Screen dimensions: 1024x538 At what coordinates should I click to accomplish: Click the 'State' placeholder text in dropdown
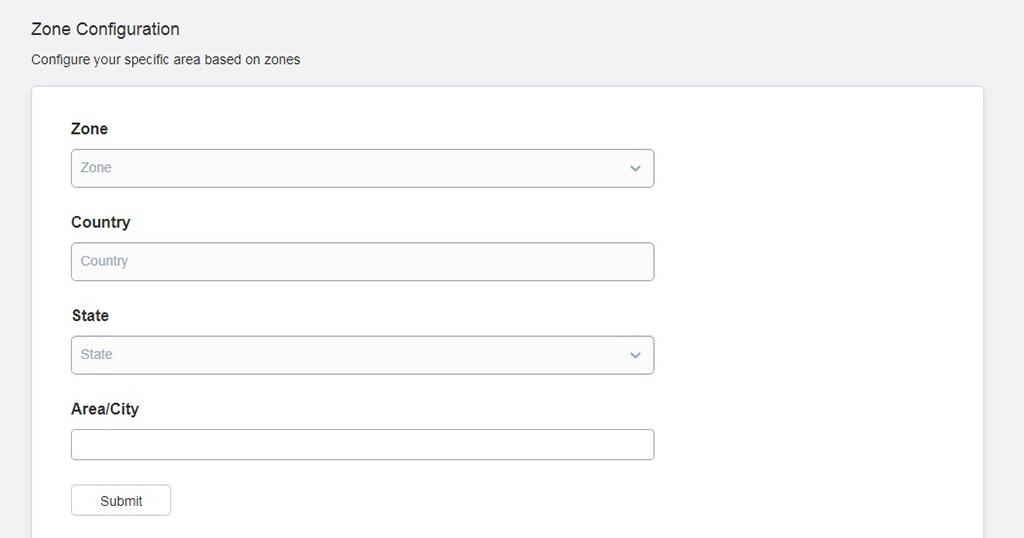97,355
